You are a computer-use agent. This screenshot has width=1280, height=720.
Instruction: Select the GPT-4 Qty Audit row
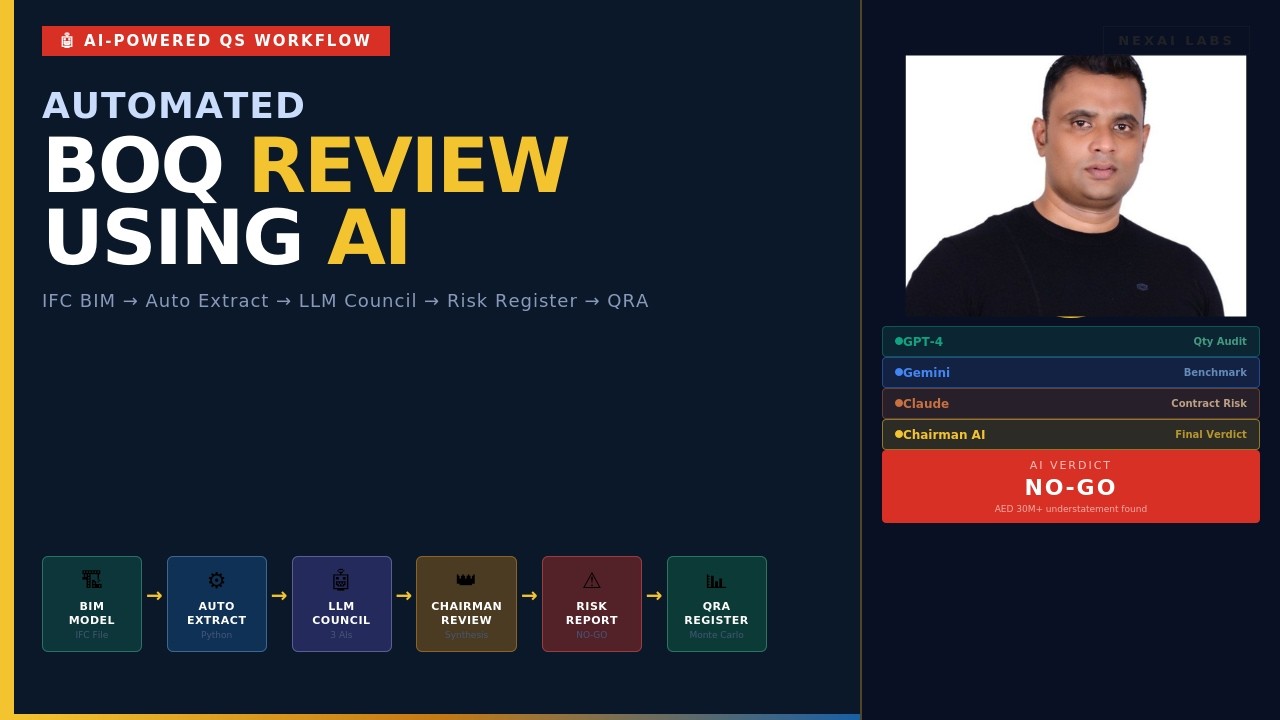click(x=1071, y=341)
